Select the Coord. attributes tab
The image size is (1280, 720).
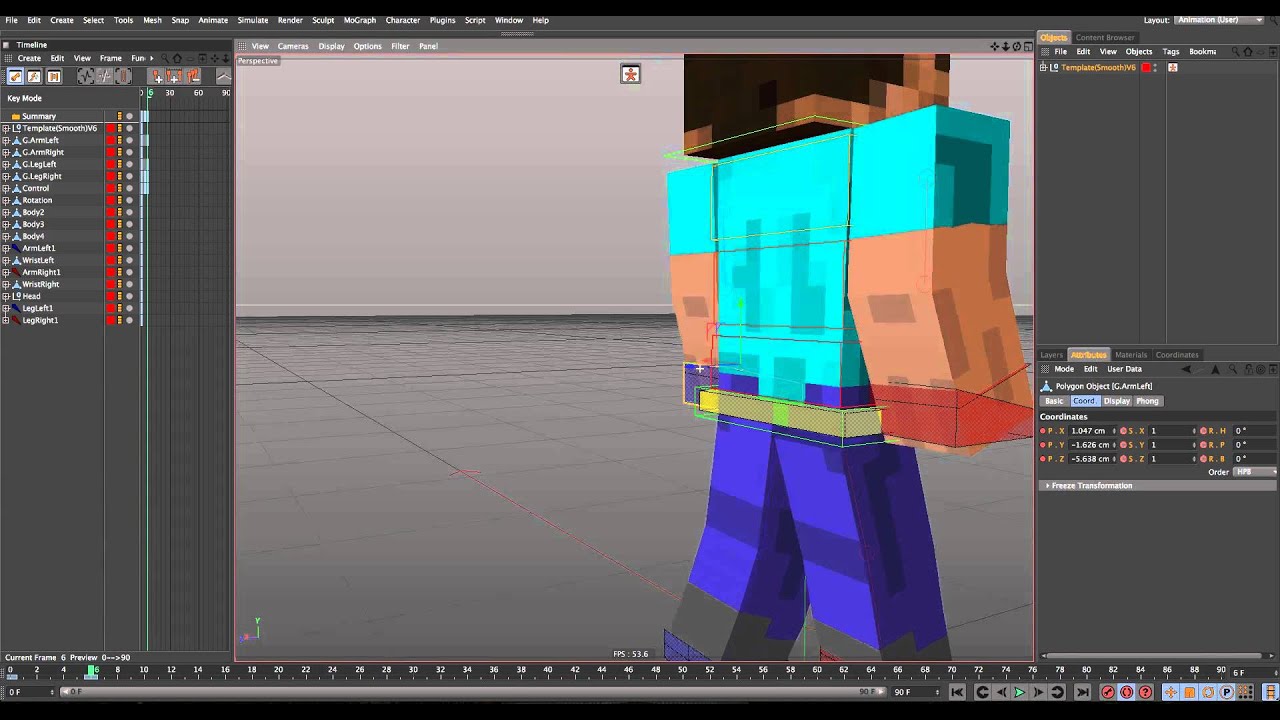click(1084, 401)
